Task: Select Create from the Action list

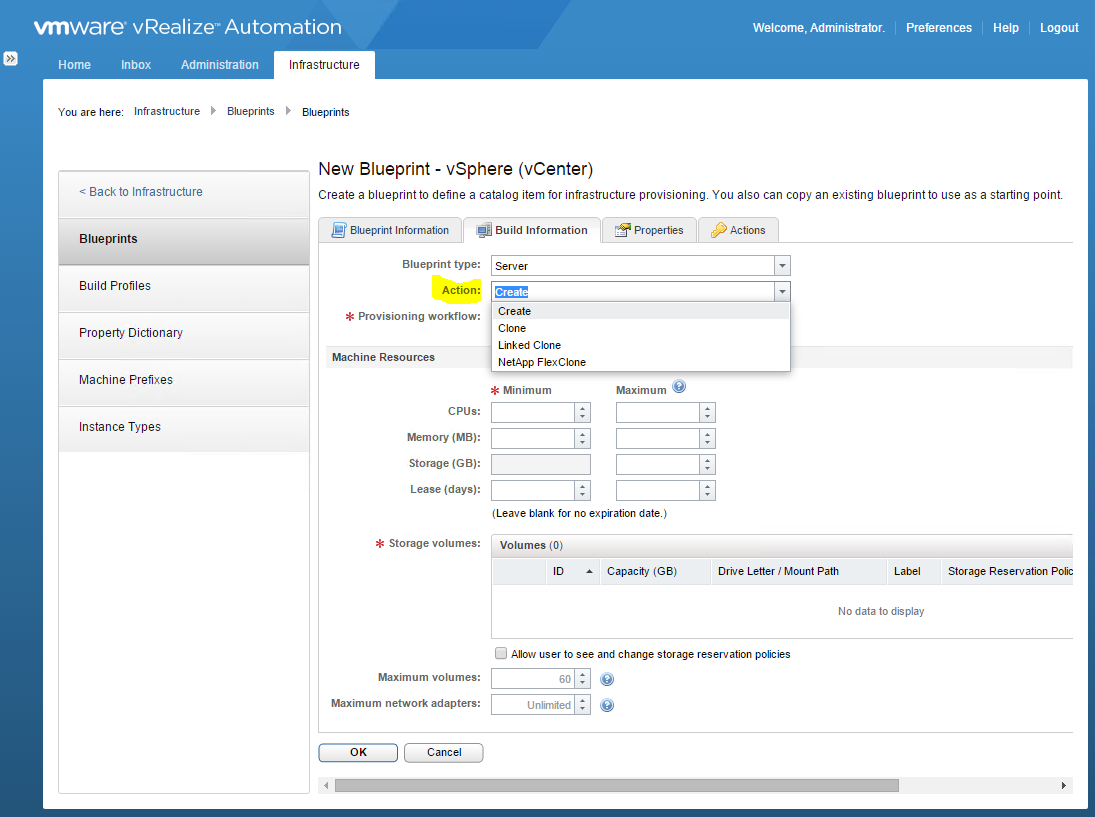Action: (640, 311)
